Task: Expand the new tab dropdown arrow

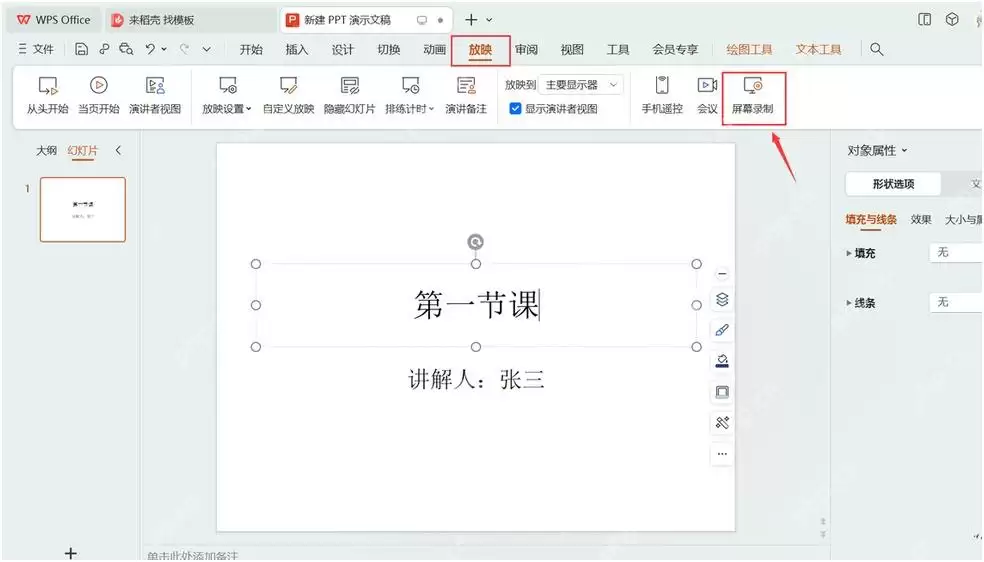Action: point(489,20)
